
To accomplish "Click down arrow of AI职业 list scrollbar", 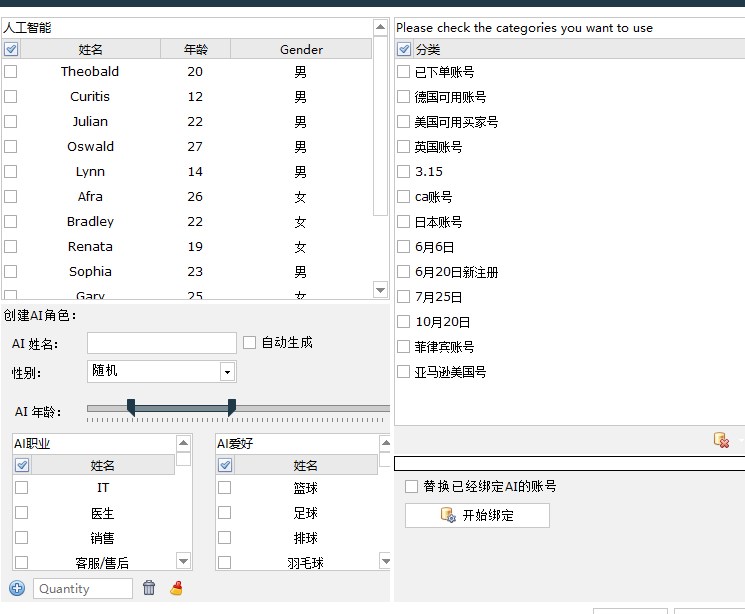I will point(183,561).
